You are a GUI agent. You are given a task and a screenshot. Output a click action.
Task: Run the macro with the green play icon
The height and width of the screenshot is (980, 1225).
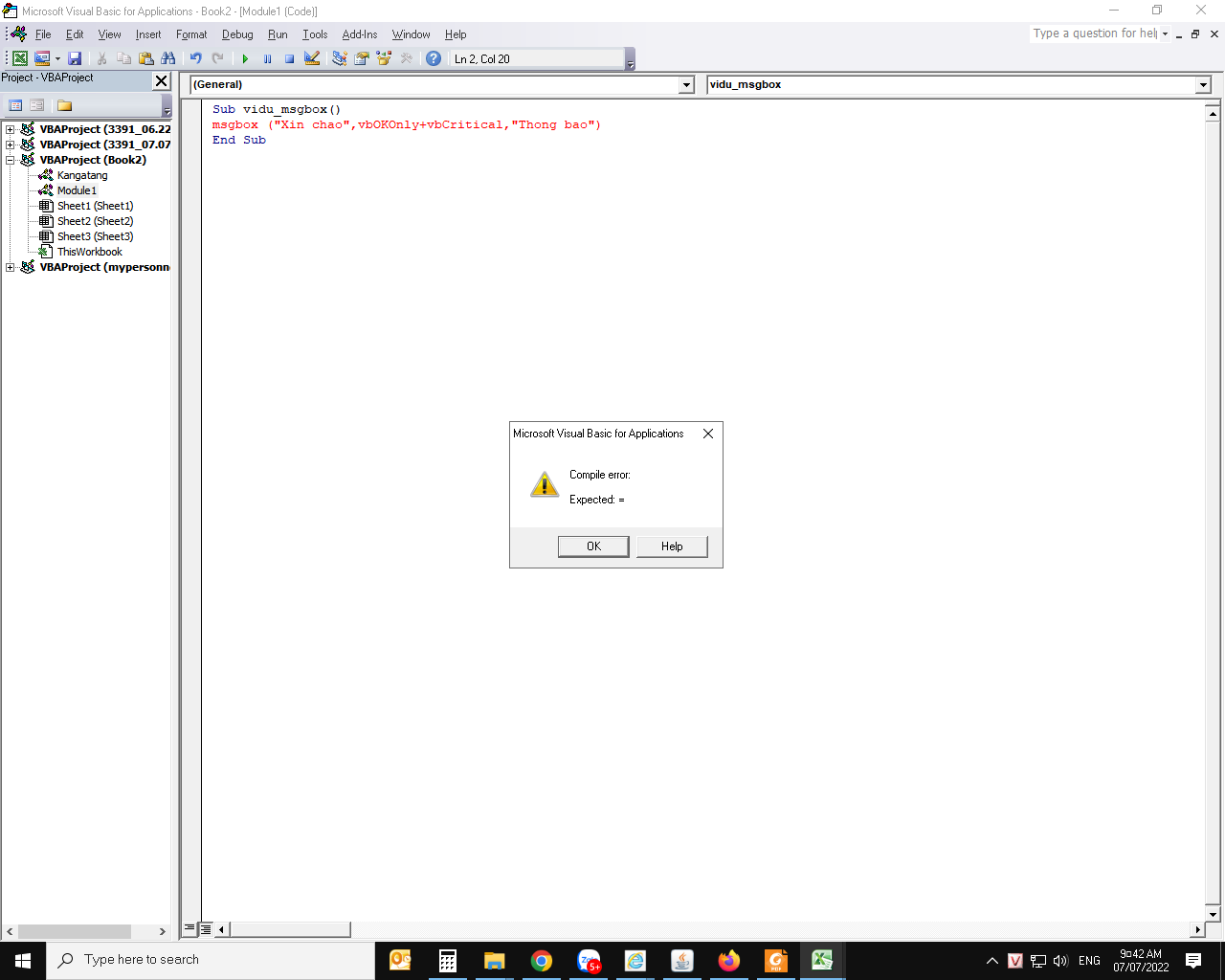[246, 58]
